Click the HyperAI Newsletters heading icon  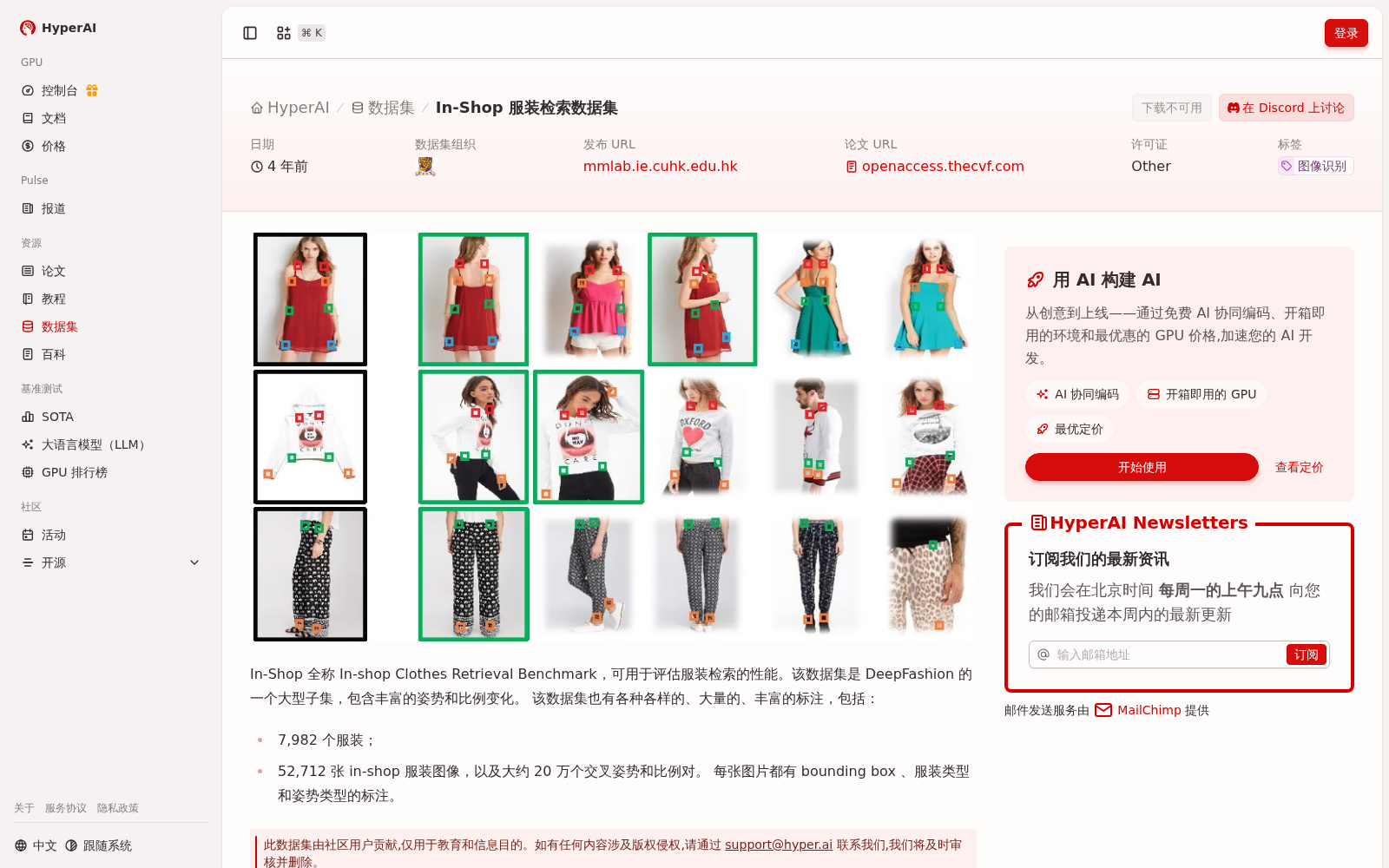click(x=1038, y=523)
